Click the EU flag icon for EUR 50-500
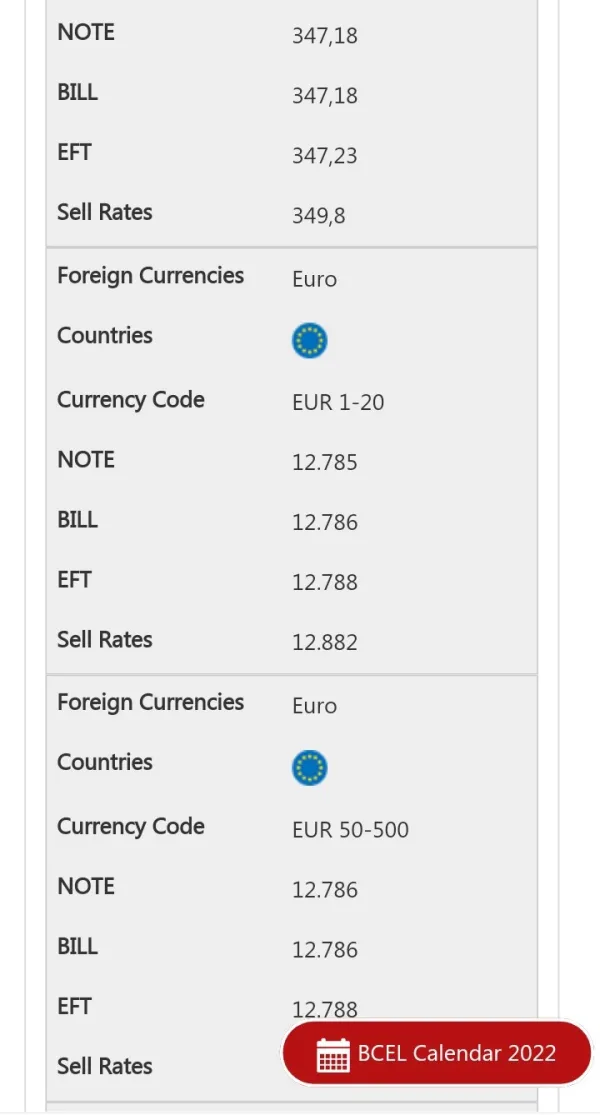The image size is (600, 1115). [310, 768]
